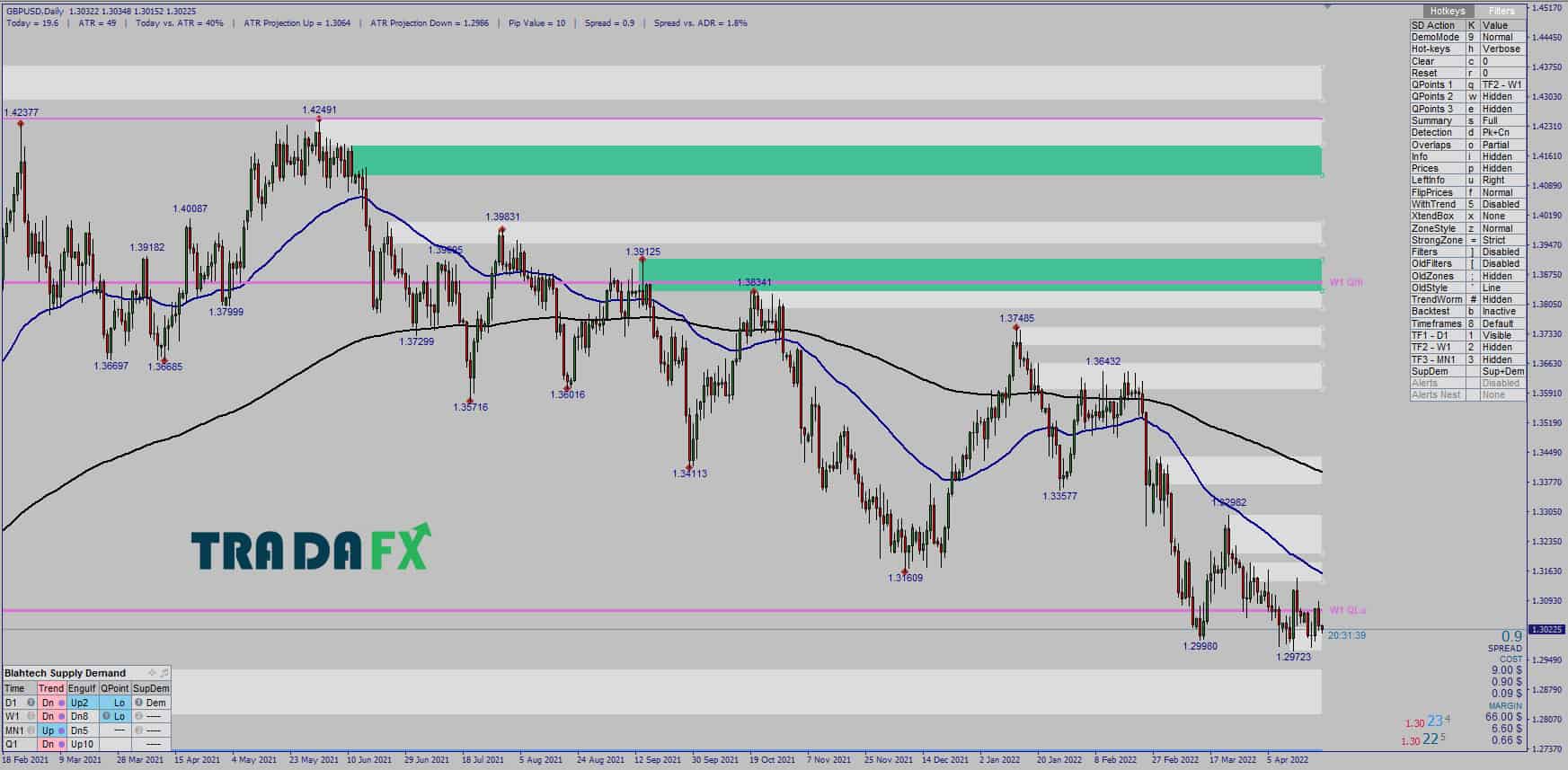Click the pin icon on Supply Demand panel

(x=164, y=673)
